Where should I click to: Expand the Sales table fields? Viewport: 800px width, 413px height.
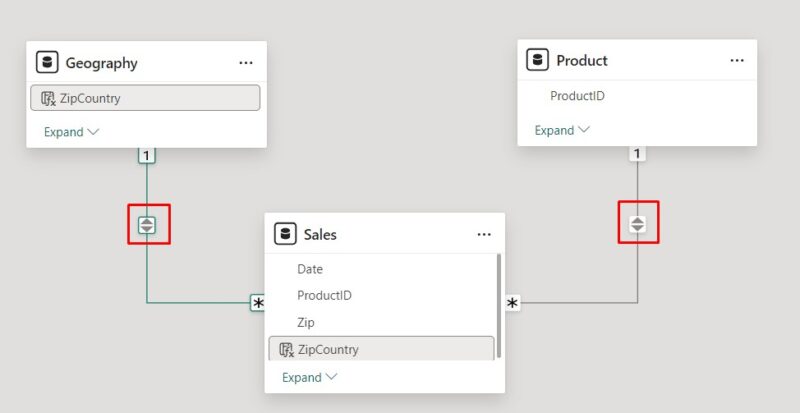(310, 377)
